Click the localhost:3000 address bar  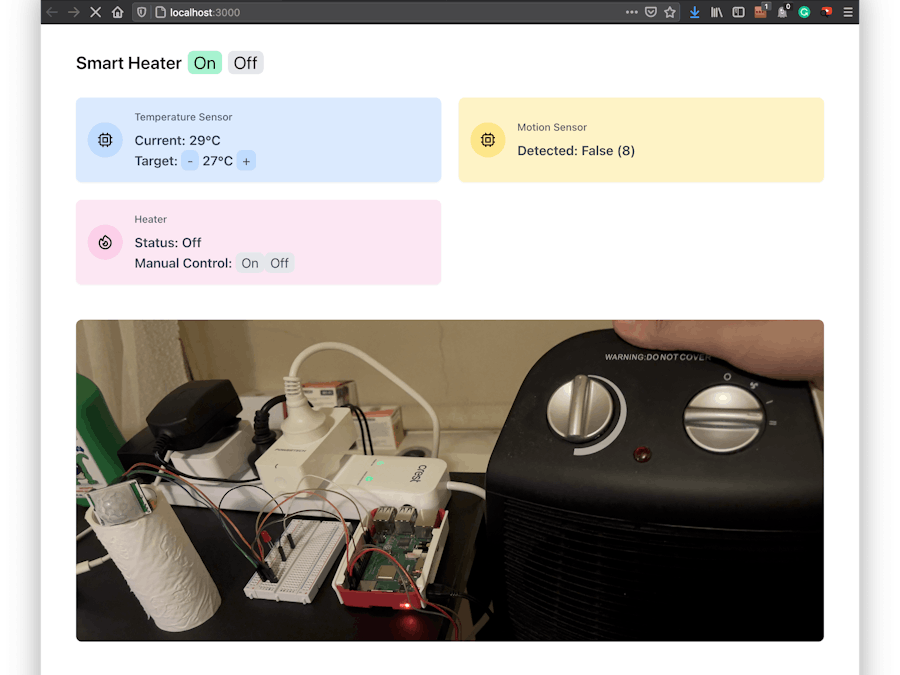pyautogui.click(x=200, y=12)
